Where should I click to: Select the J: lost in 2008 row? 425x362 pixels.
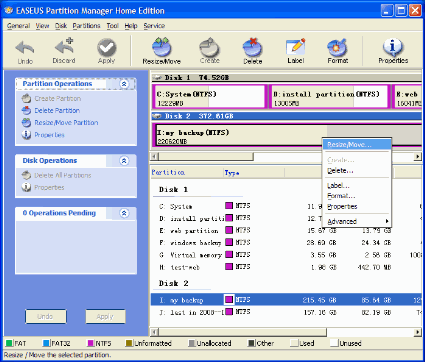(286, 312)
